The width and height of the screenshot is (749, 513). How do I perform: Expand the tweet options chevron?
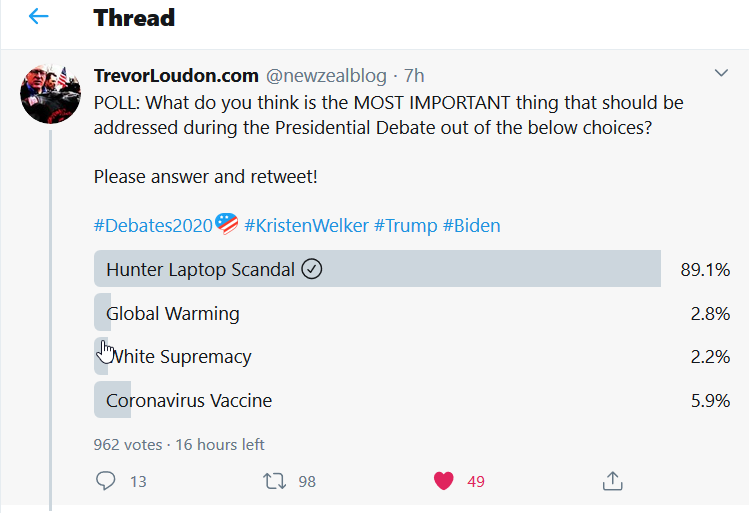[x=721, y=74]
